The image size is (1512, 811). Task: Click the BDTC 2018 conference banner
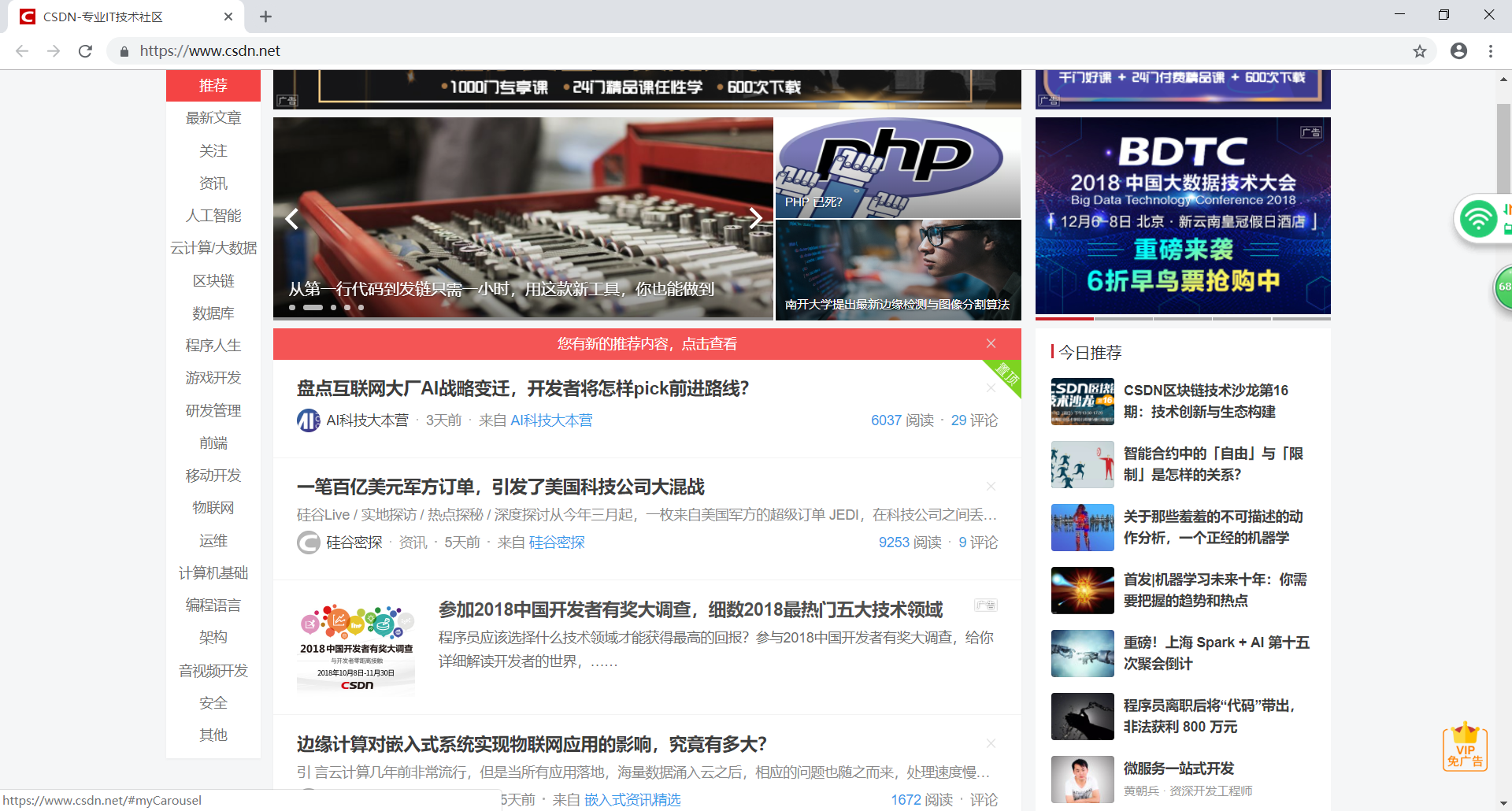[1182, 217]
